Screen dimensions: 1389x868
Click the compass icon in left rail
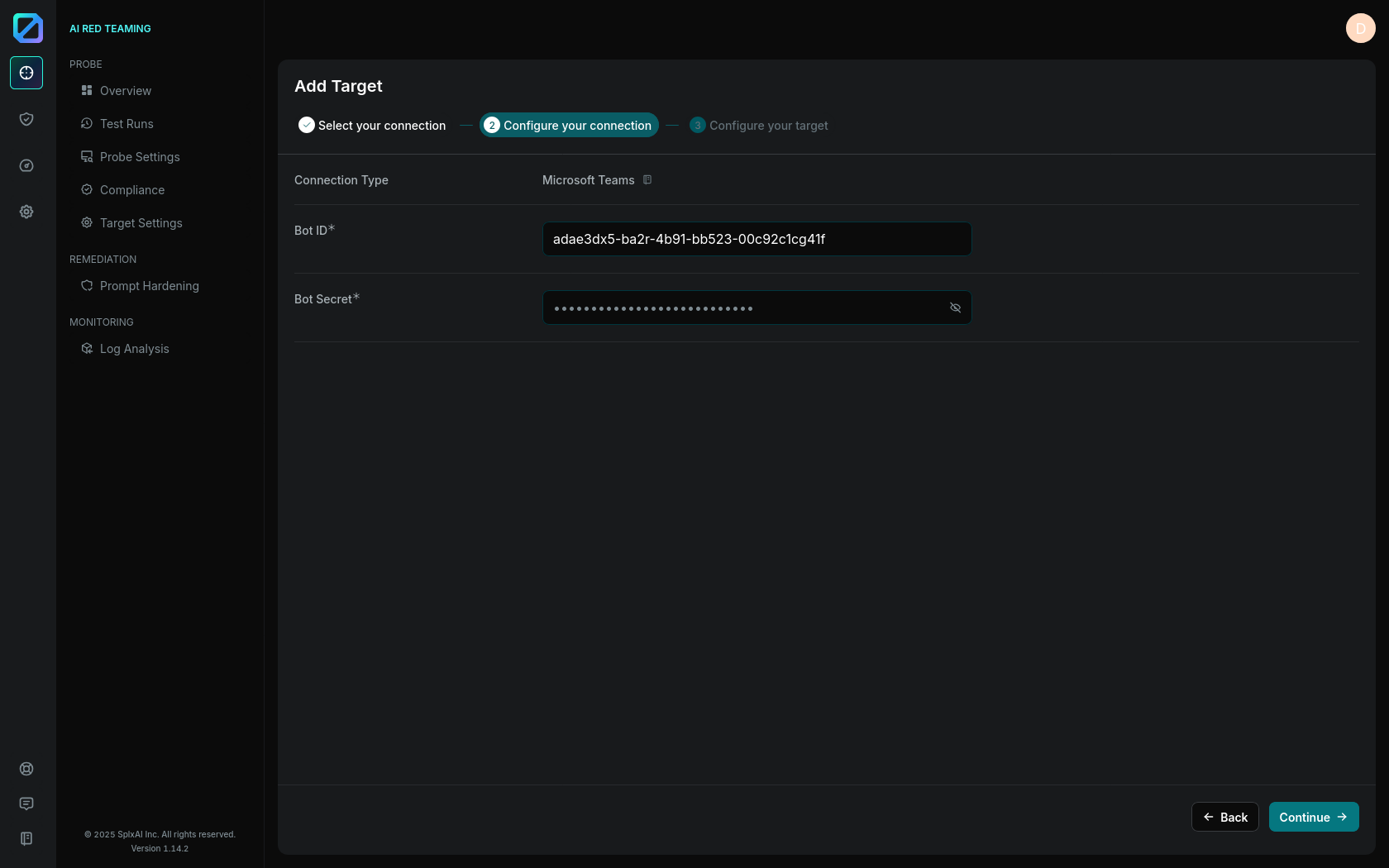click(26, 165)
